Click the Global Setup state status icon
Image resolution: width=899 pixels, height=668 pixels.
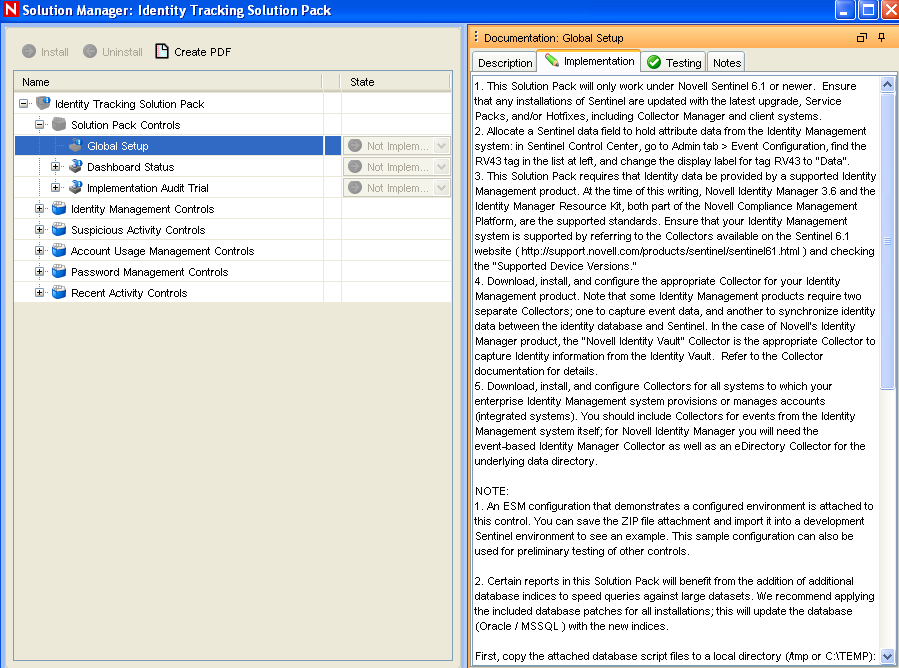click(x=355, y=146)
